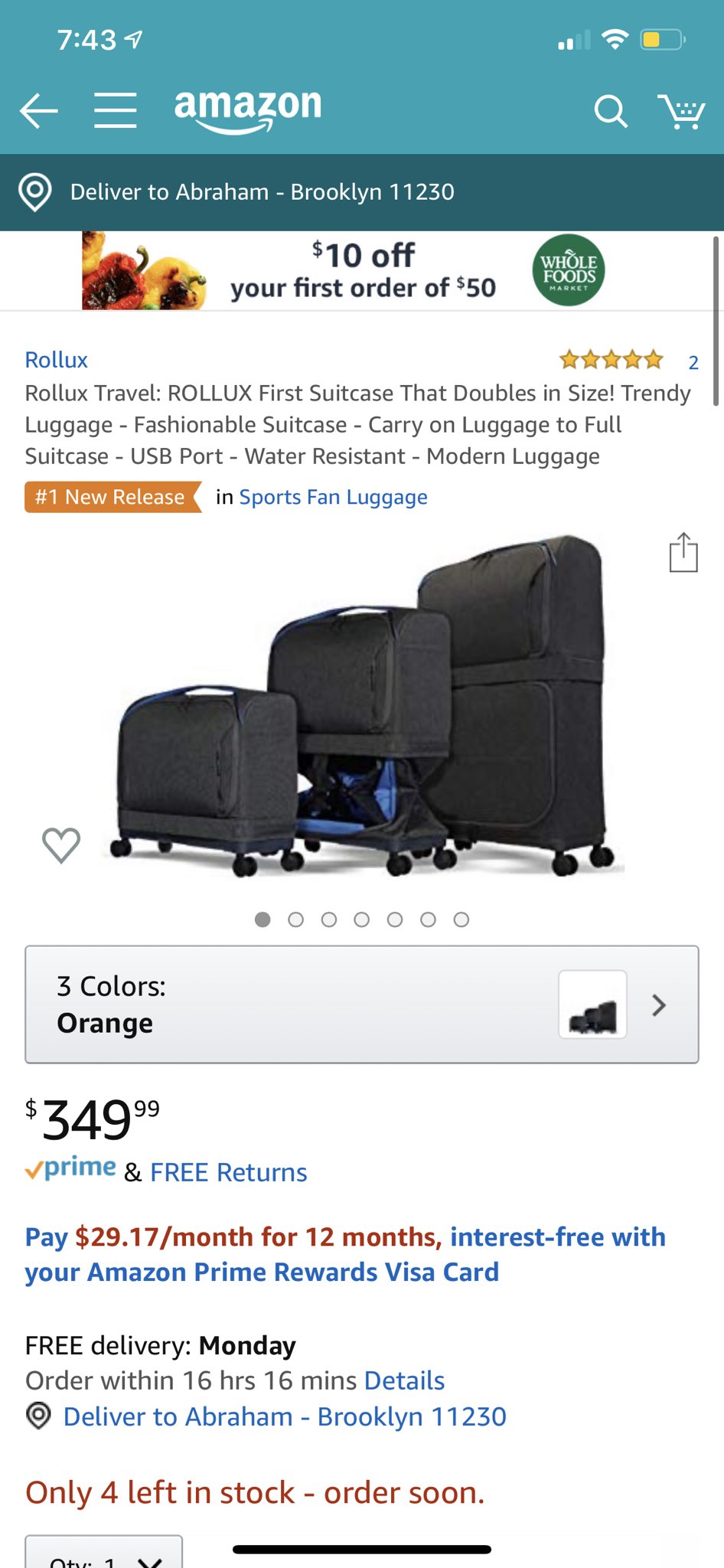Tap the FREE Returns link
The width and height of the screenshot is (724, 1568).
tap(229, 1172)
